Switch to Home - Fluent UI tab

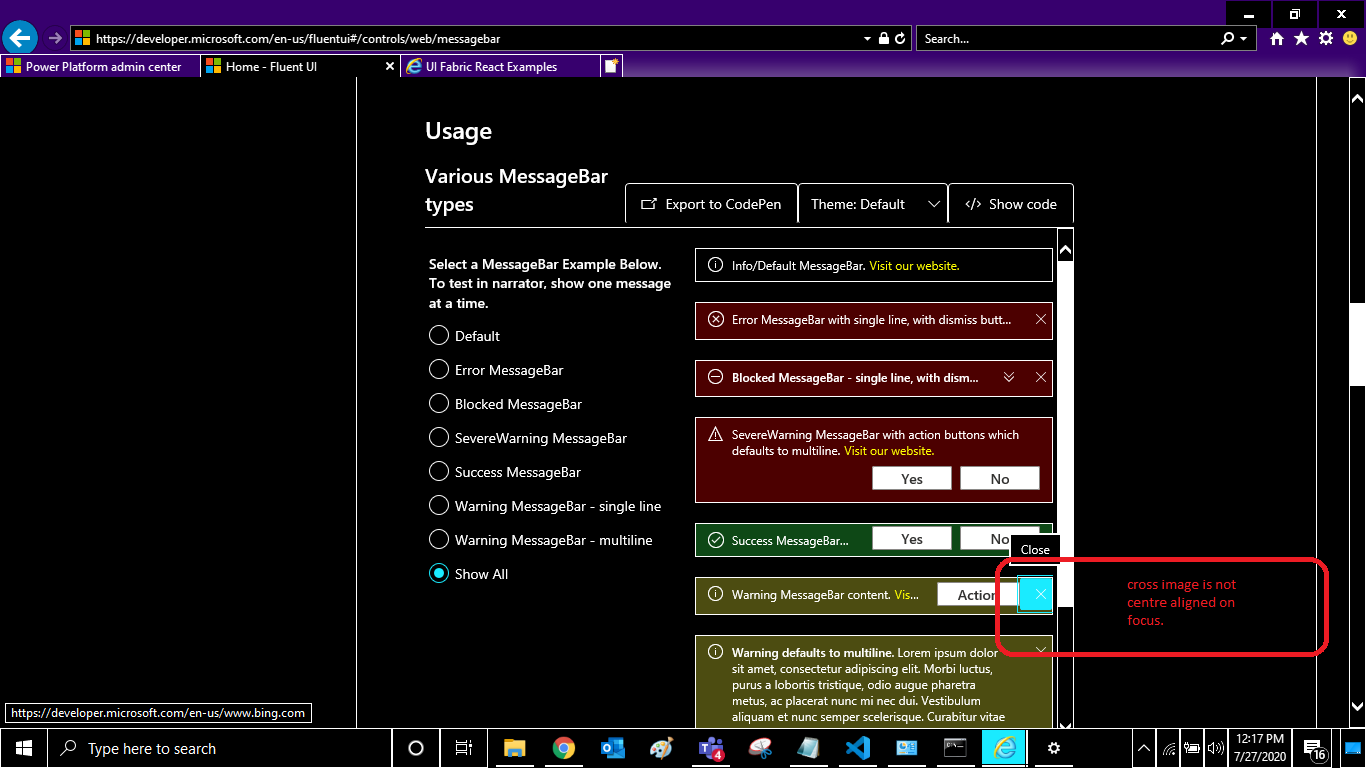pyautogui.click(x=300, y=66)
